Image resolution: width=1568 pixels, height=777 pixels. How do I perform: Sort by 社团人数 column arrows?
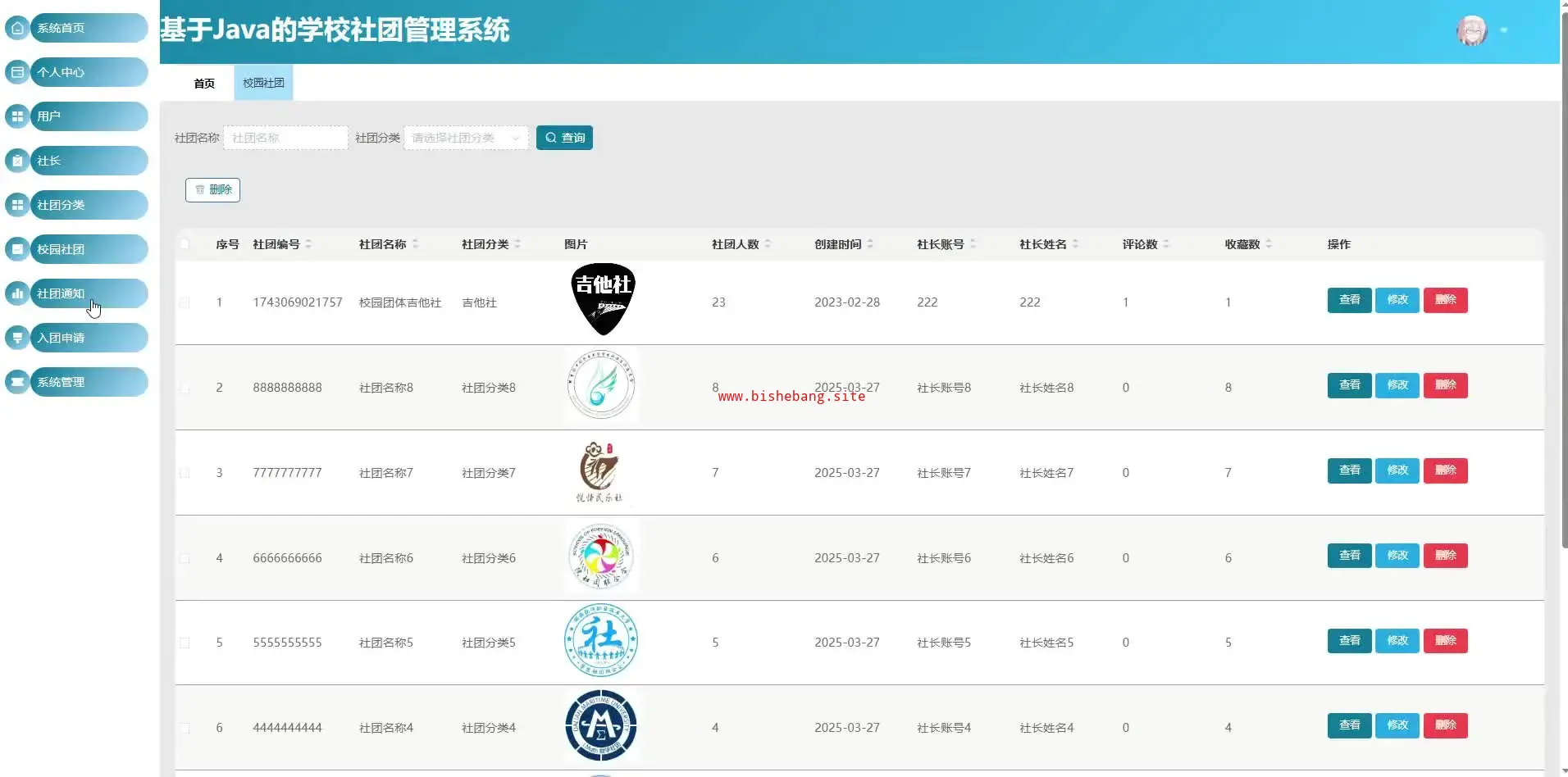(x=768, y=244)
